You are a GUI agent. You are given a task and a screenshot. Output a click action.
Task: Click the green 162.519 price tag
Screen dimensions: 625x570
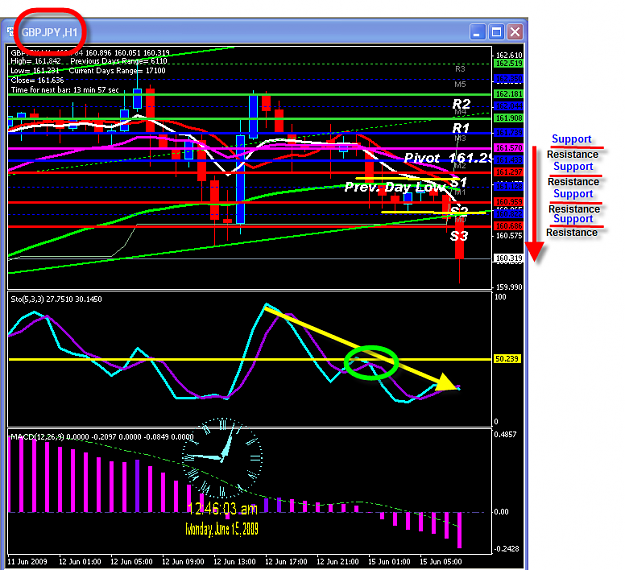click(x=508, y=64)
